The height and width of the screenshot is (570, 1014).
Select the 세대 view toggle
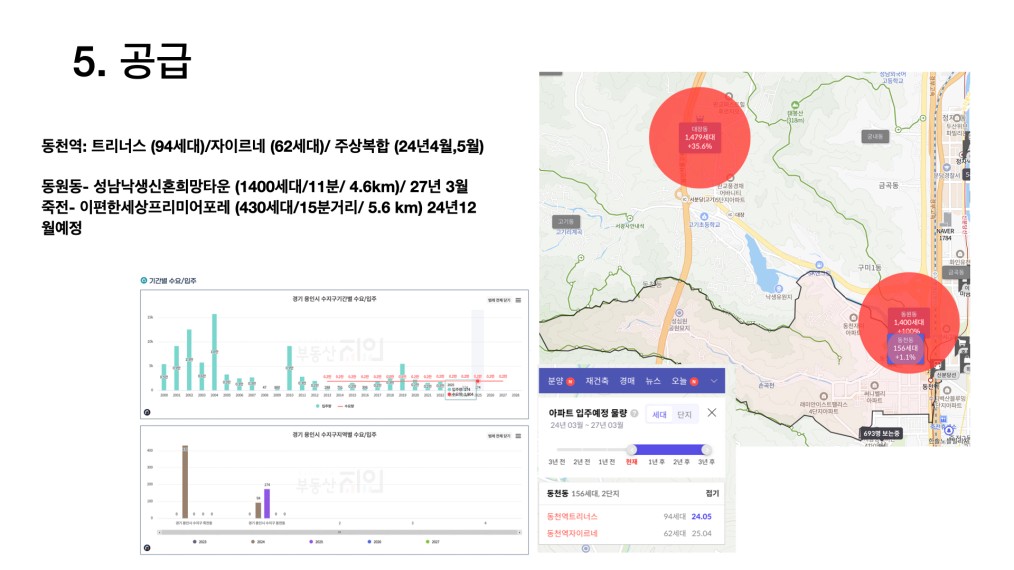pyautogui.click(x=659, y=414)
